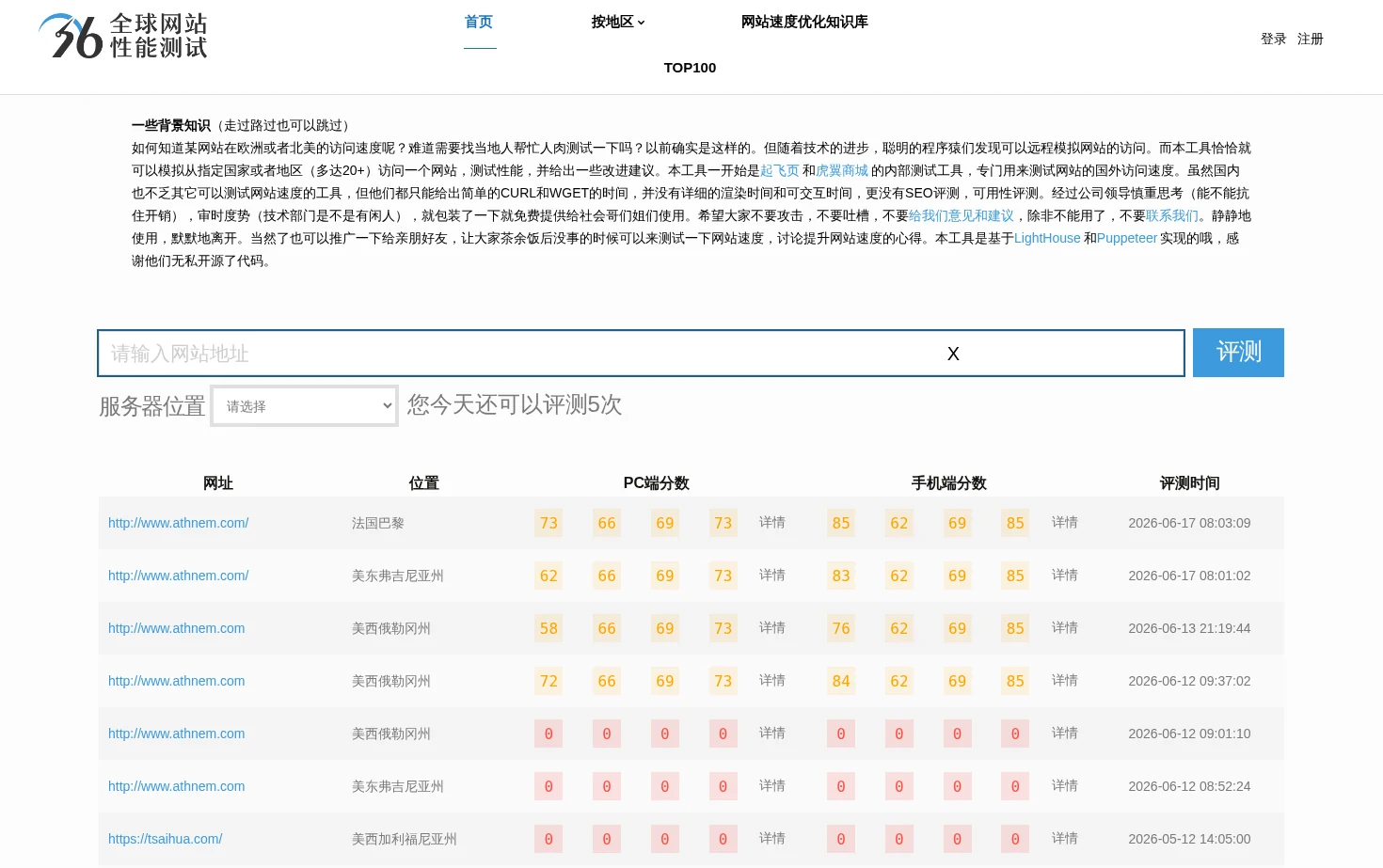The width and height of the screenshot is (1383, 868).
Task: View PC 详情 for 09:01:10 row
Action: tap(772, 733)
